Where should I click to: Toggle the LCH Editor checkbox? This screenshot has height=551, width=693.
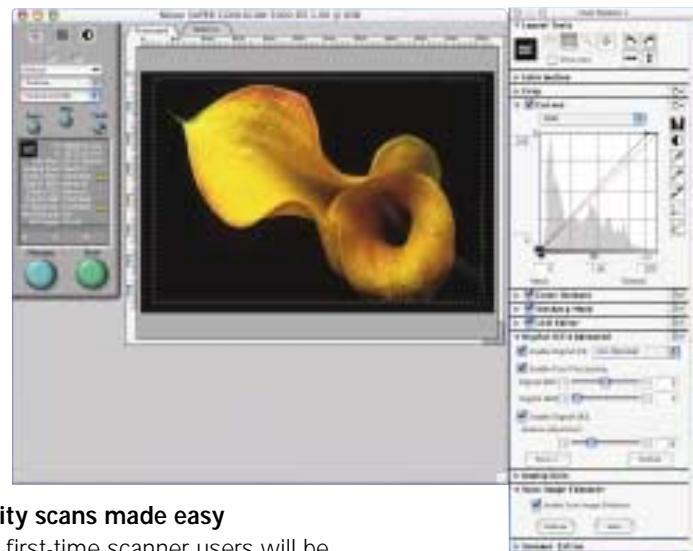(529, 322)
